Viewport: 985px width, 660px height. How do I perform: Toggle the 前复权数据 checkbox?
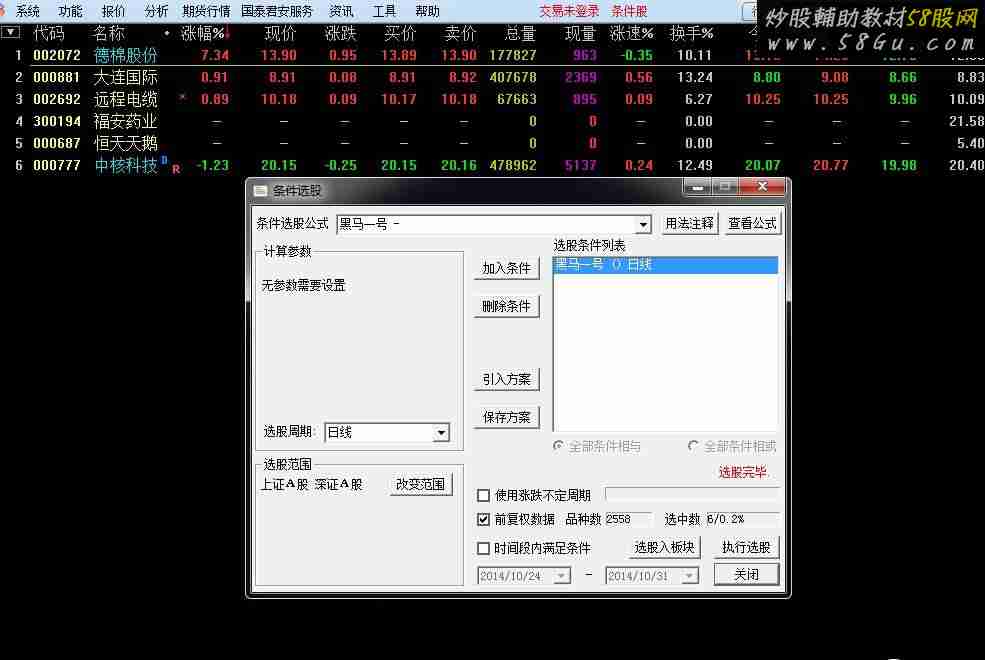click(x=483, y=519)
